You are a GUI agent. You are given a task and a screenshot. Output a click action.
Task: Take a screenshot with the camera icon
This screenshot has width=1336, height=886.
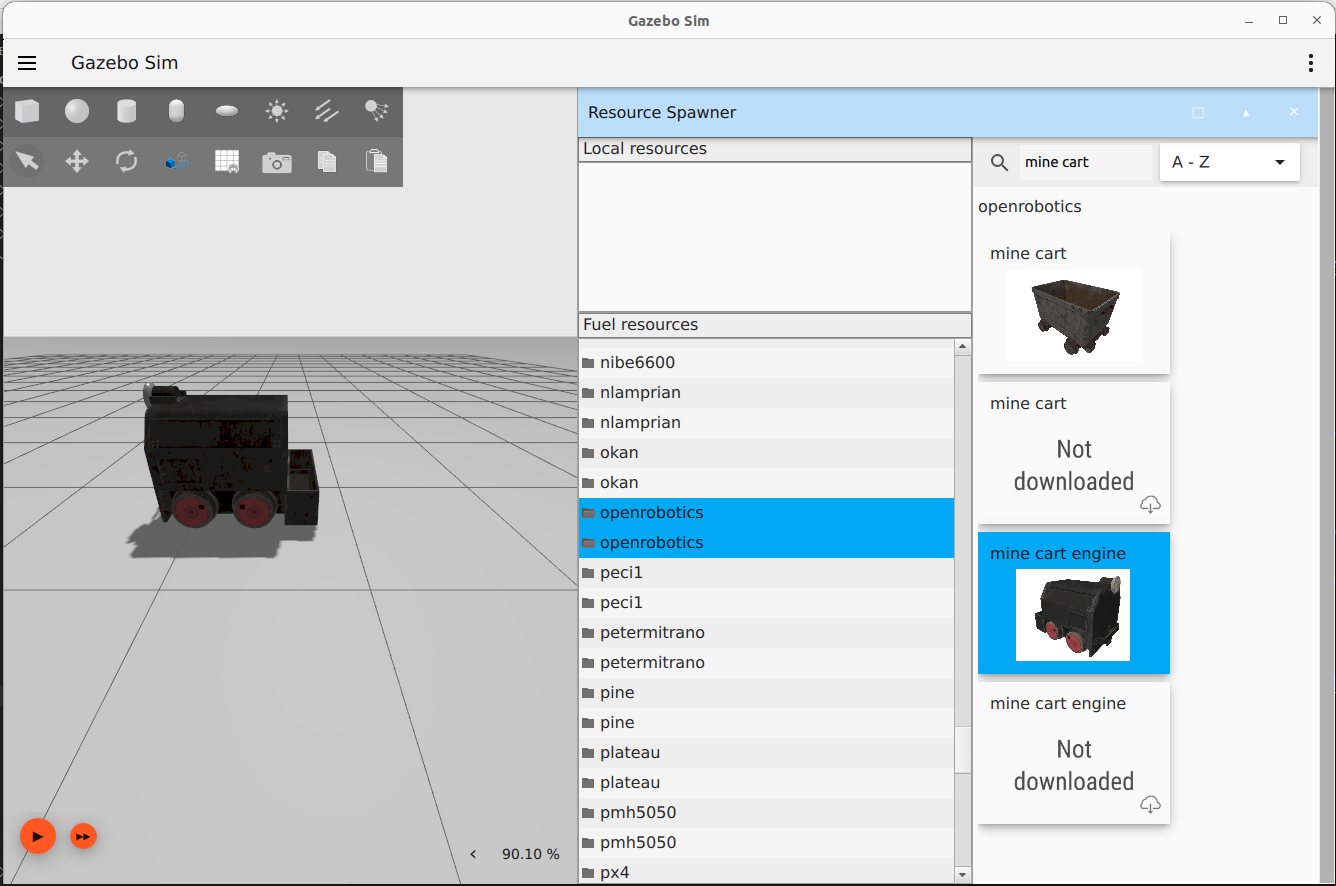pos(277,162)
